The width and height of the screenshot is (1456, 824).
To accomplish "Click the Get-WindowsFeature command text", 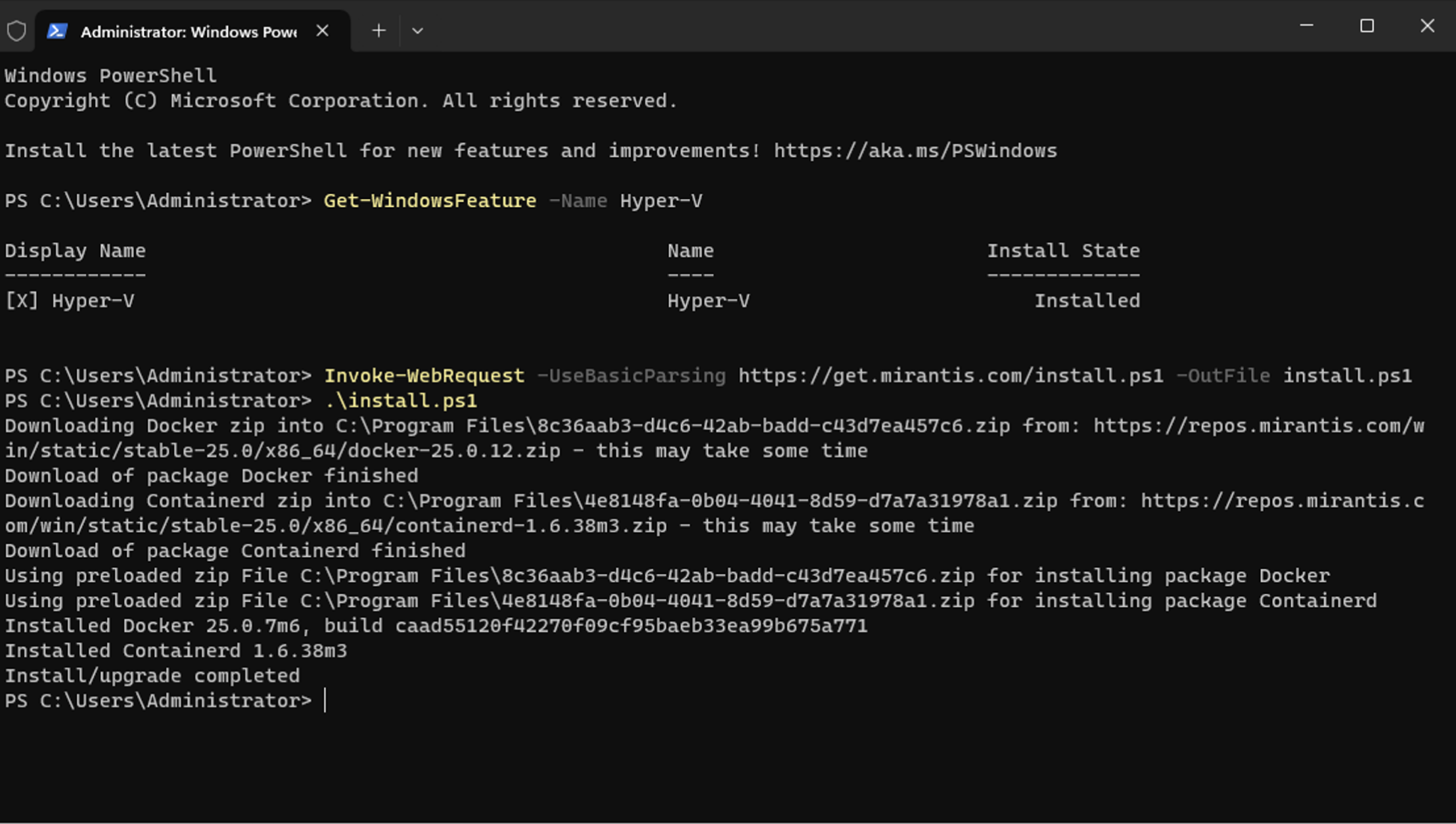I will click(x=430, y=200).
